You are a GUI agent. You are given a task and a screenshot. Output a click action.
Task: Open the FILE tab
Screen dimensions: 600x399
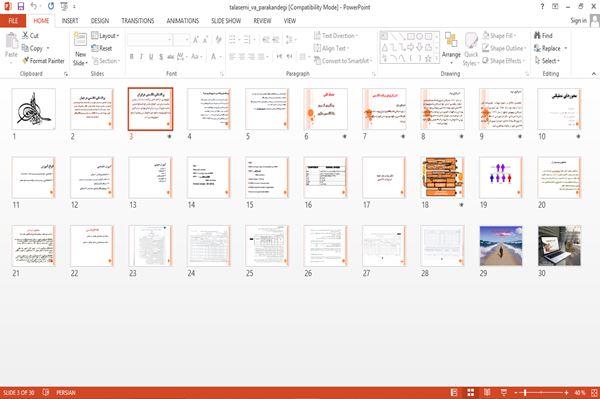click(x=13, y=21)
